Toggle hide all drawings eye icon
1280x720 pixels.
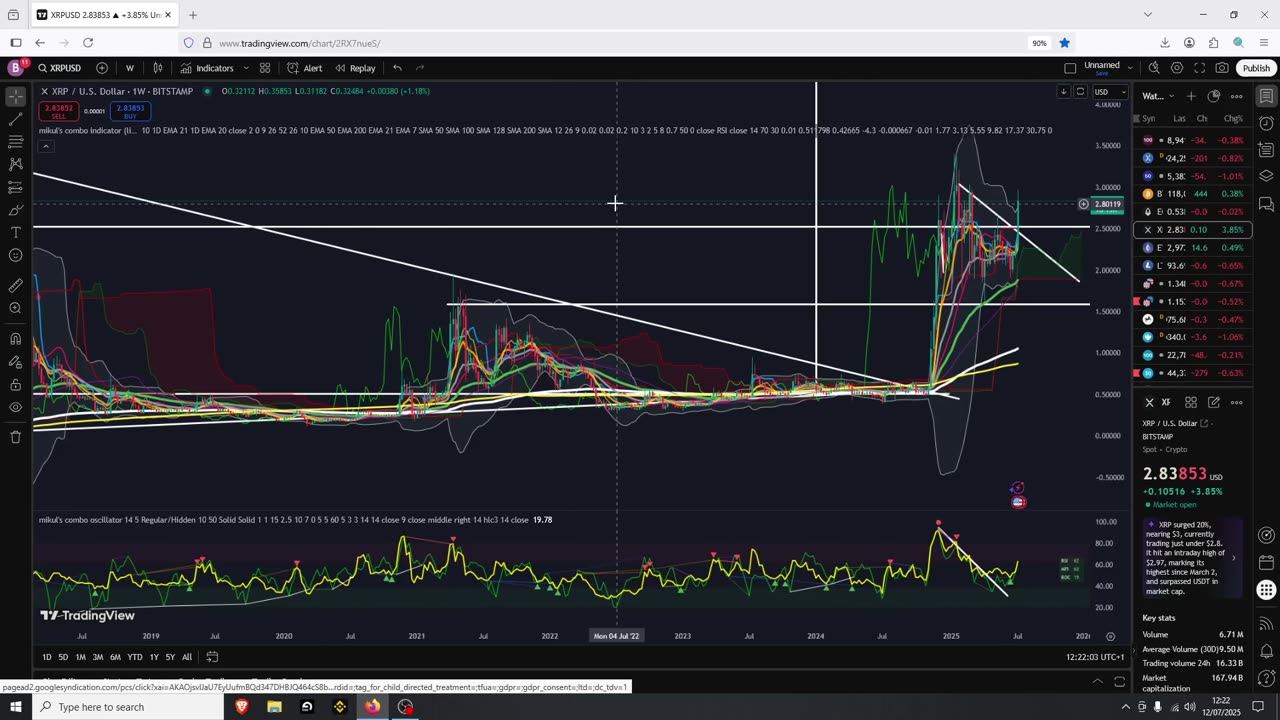coord(15,407)
